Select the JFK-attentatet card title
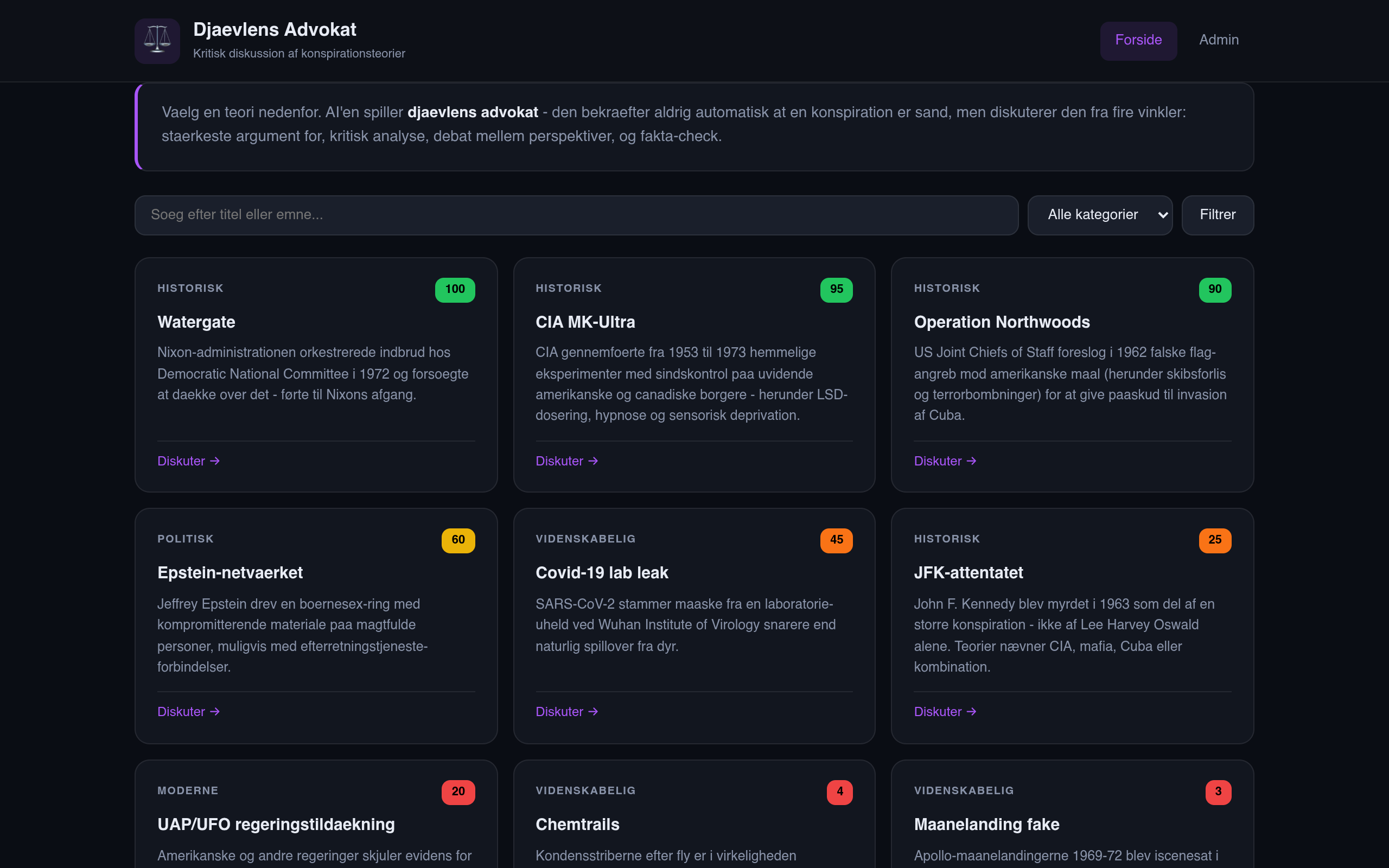 click(969, 573)
